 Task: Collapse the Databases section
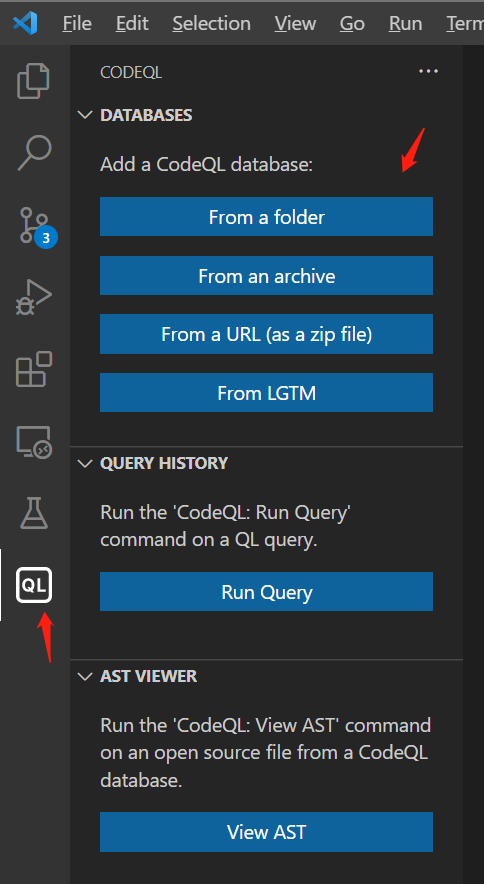(x=85, y=115)
